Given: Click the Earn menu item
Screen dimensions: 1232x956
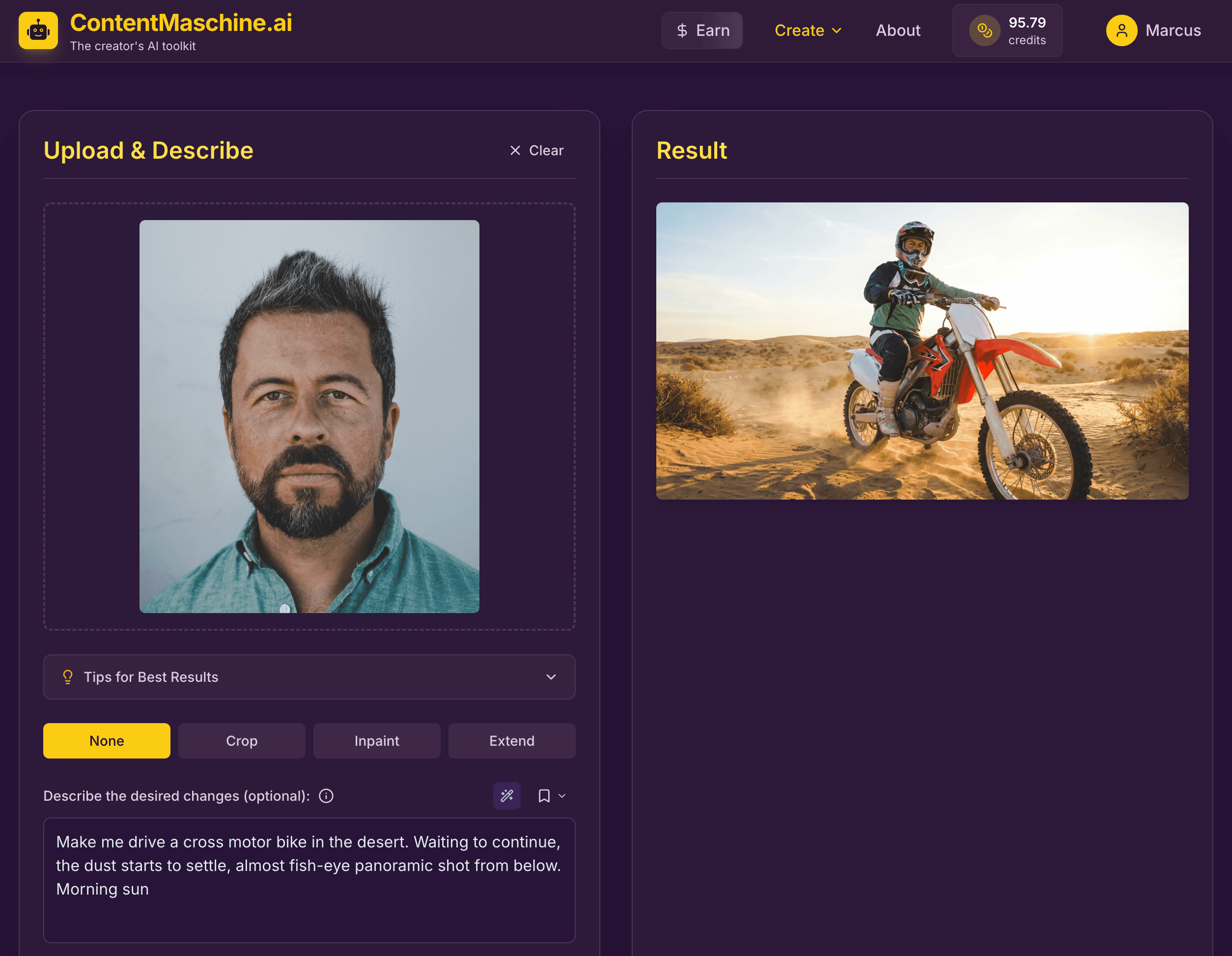Looking at the screenshot, I should coord(702,30).
